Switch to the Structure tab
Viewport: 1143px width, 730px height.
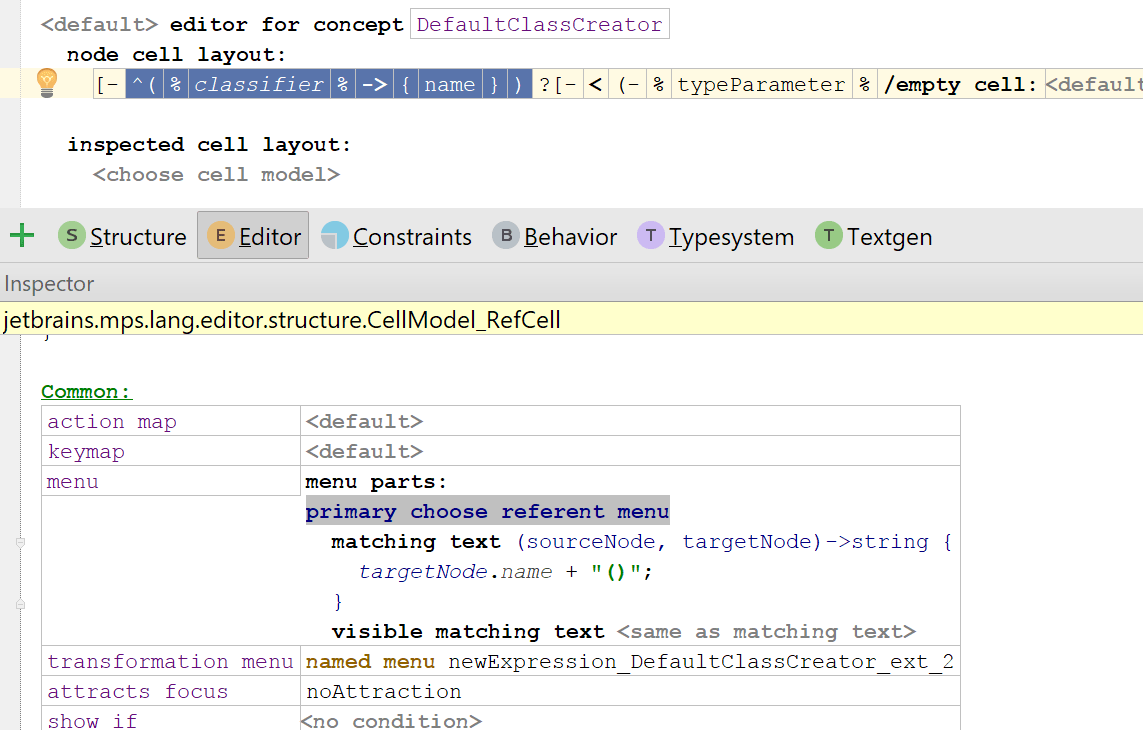(138, 237)
